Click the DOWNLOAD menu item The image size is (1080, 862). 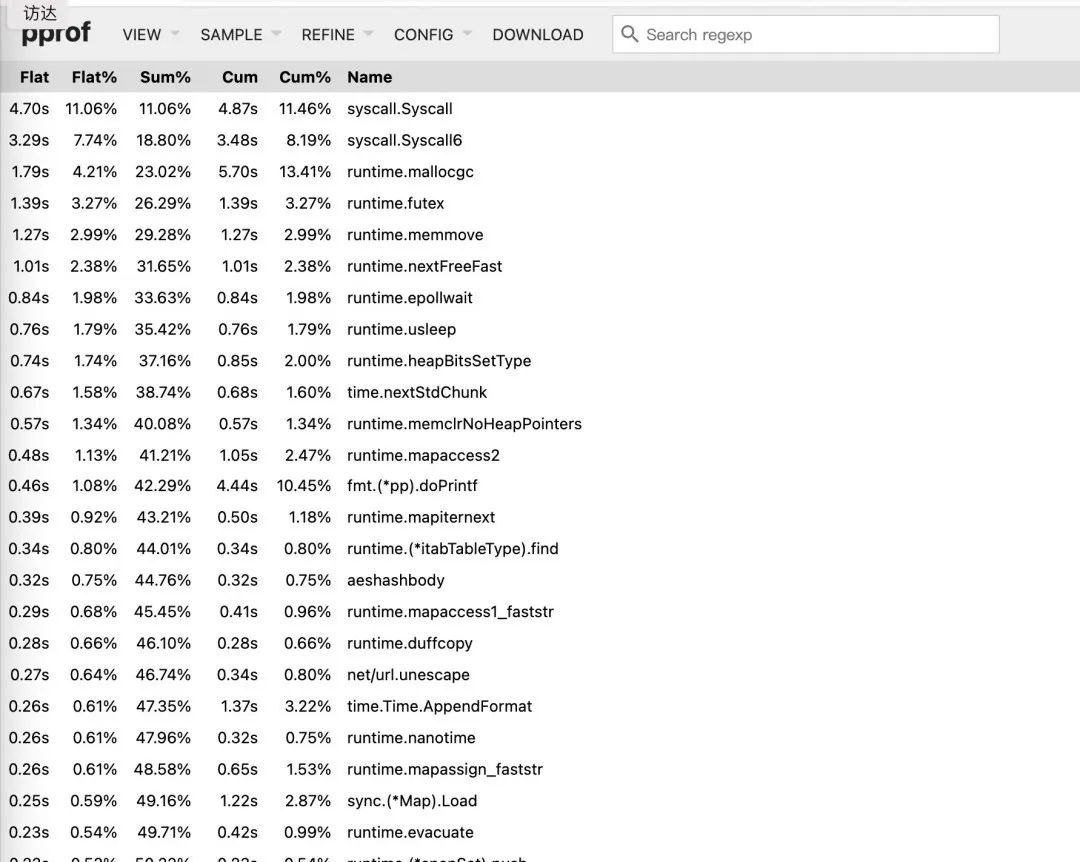(x=537, y=34)
